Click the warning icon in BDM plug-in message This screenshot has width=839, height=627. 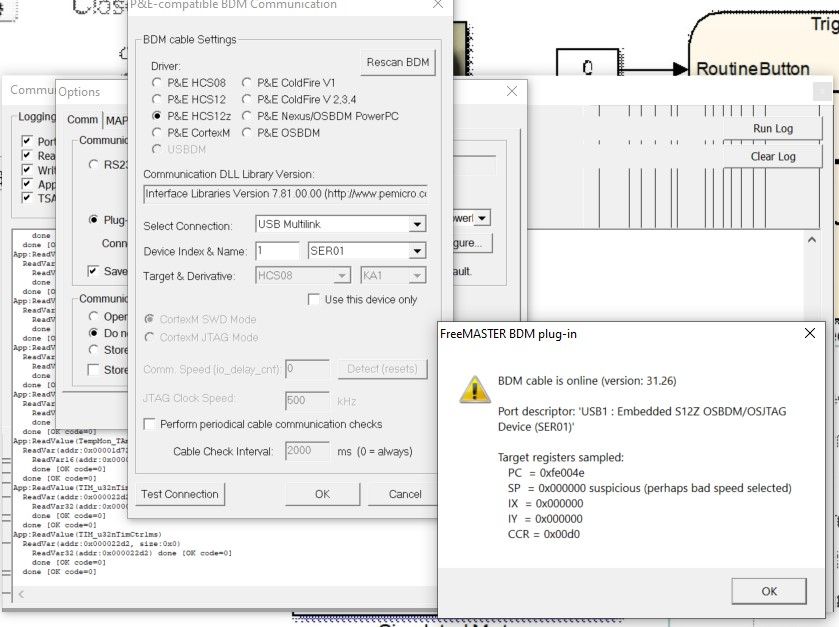coord(474,389)
